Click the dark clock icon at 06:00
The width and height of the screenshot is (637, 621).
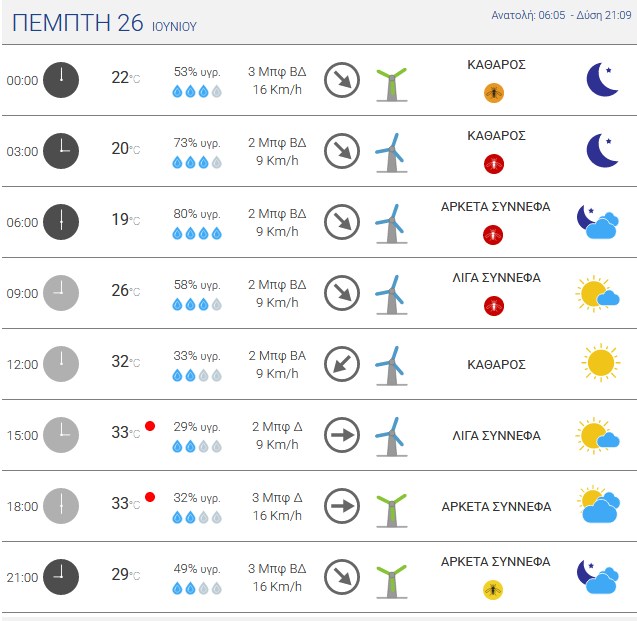(x=61, y=222)
